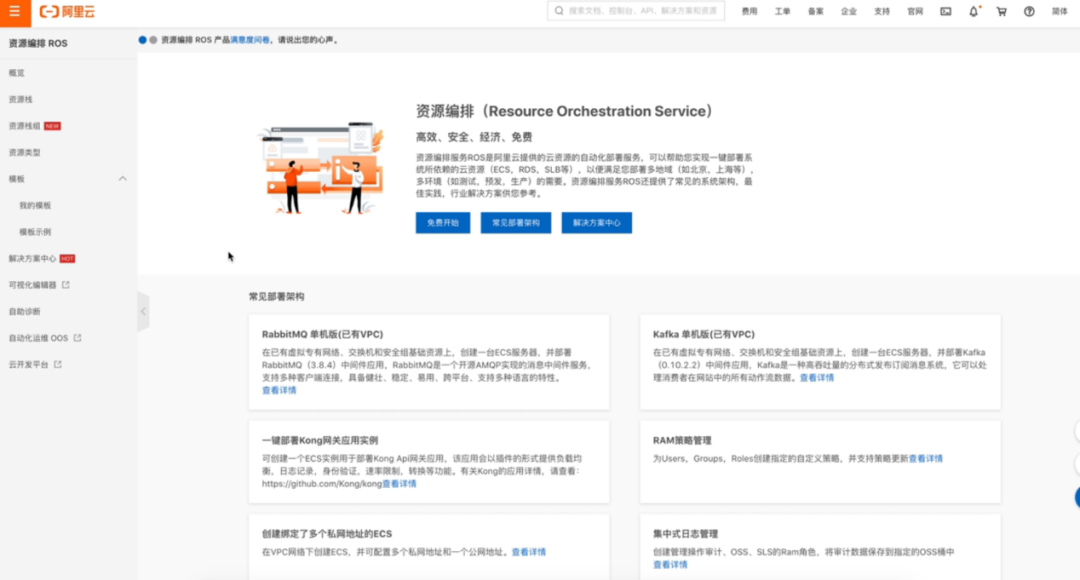Open 解决方案中心 in the sidebar
The width and height of the screenshot is (1080, 580).
pyautogui.click(x=32, y=258)
